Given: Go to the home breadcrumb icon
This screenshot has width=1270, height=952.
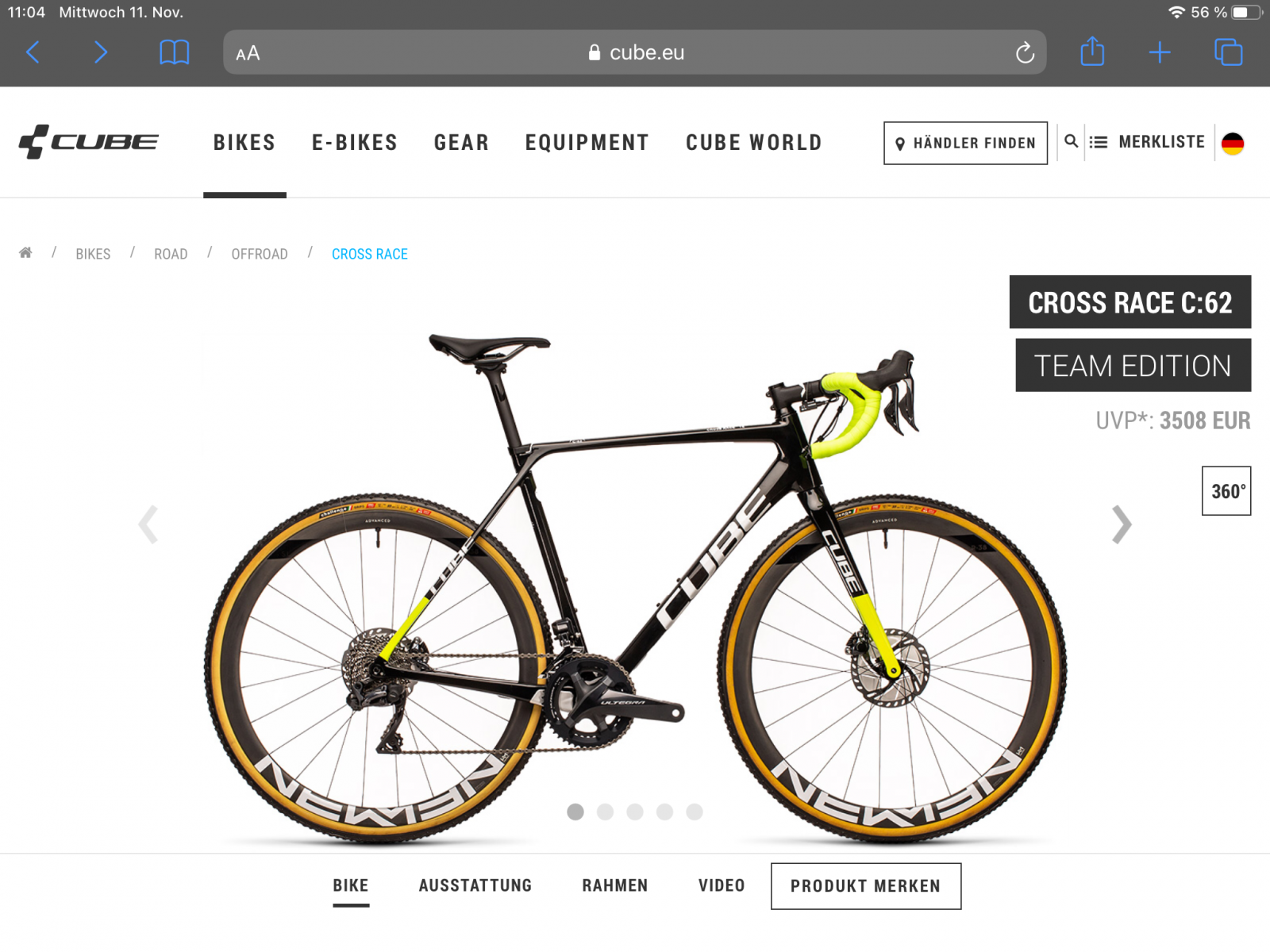Looking at the screenshot, I should (x=25, y=252).
